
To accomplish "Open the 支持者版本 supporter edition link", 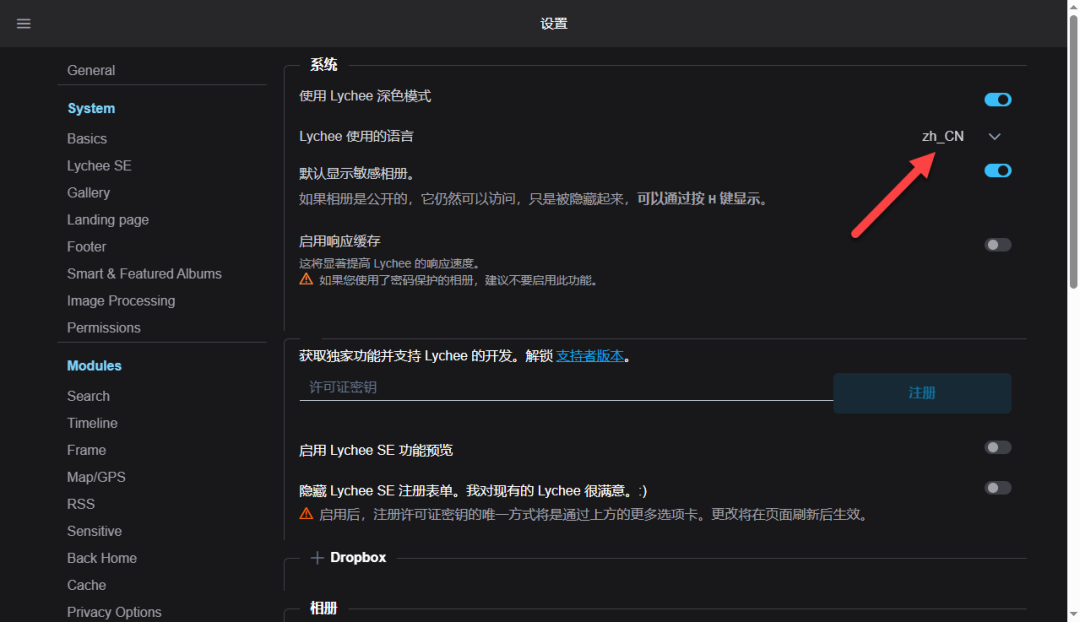I will (x=590, y=356).
